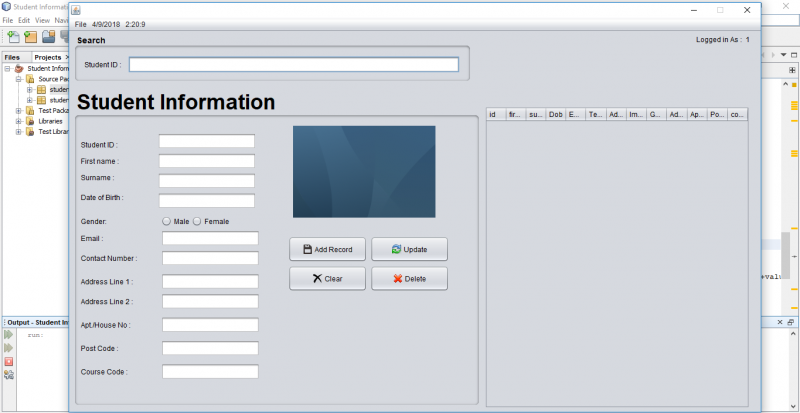Expand the Test Packages tree node
Image resolution: width=800 pixels, height=413 pixels.
pyautogui.click(x=18, y=111)
